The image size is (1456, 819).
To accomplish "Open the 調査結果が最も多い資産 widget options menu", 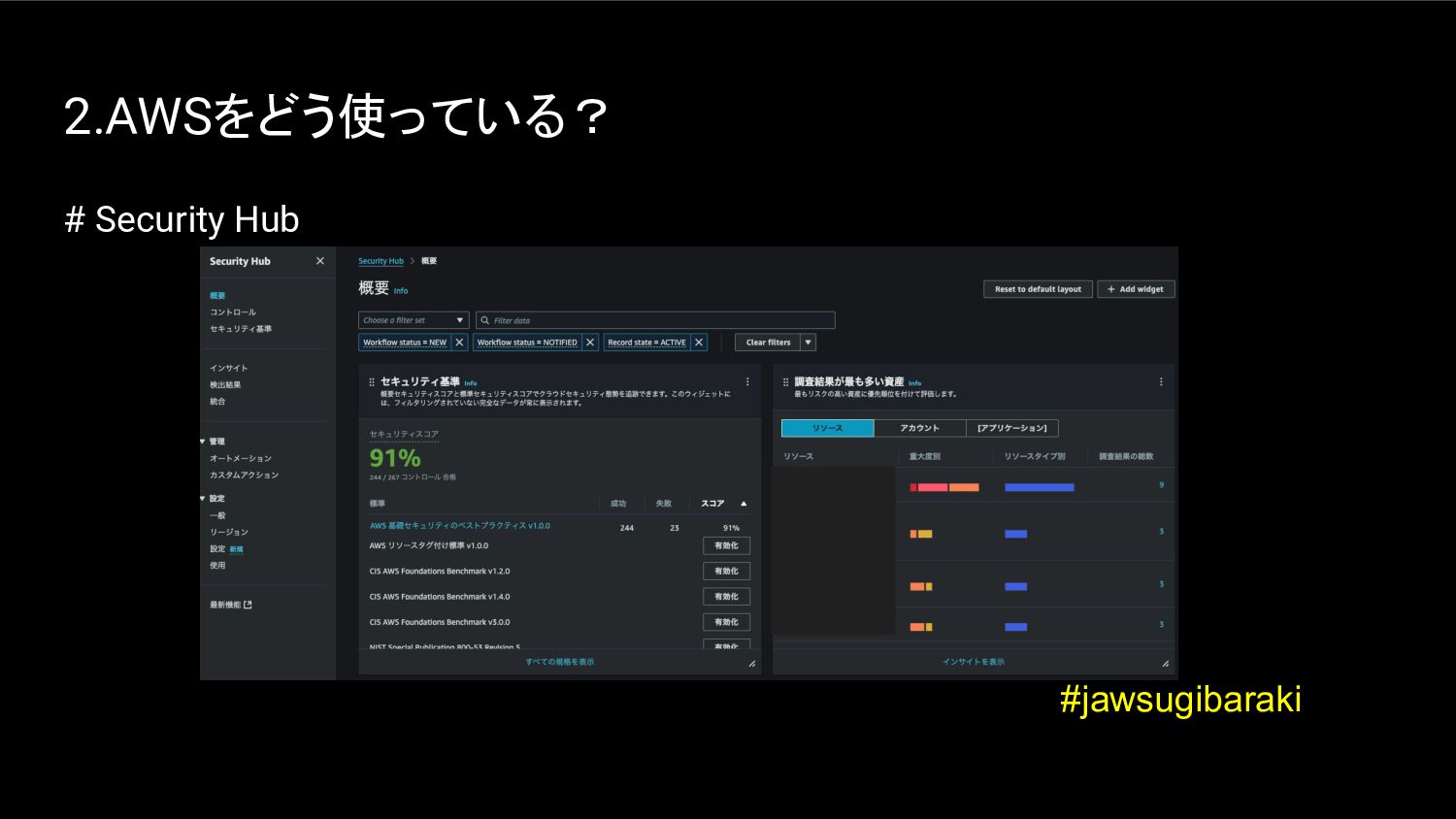I will pyautogui.click(x=1161, y=382).
